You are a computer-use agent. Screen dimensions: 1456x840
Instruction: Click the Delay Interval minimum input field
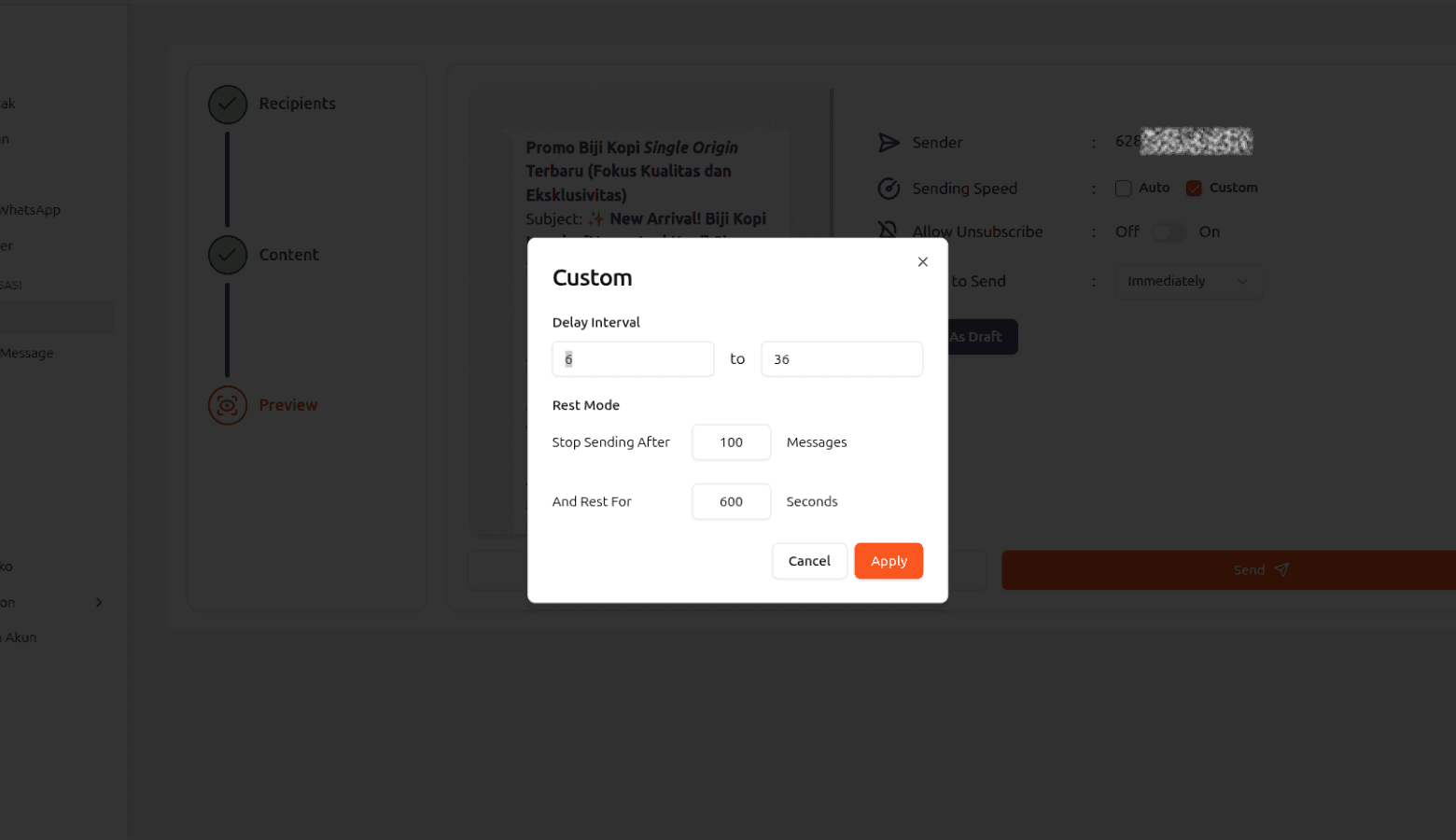633,359
